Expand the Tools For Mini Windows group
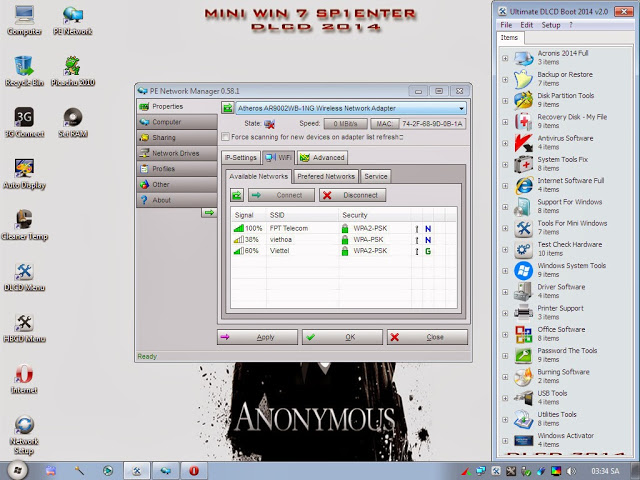Screen dimensions: 640x480 pos(505,228)
